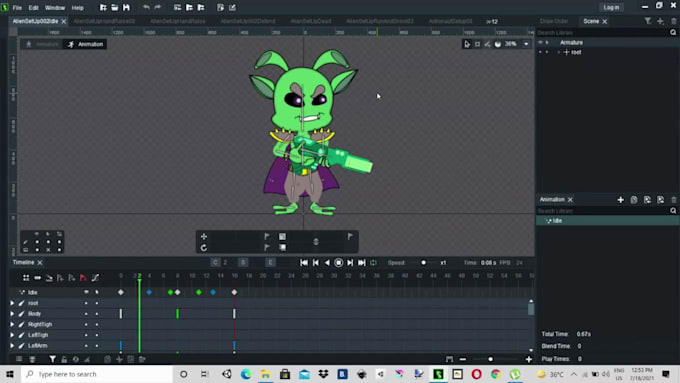Click the Scene panel add plus icon
This screenshot has height=383, width=680.
tap(660, 21)
